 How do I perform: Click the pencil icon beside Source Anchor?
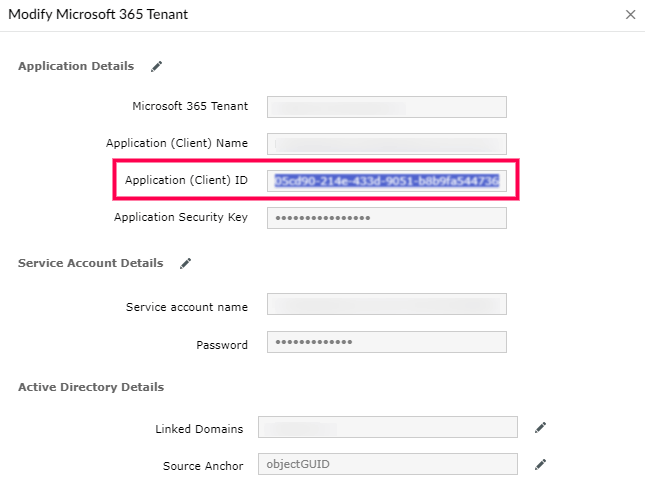pos(540,464)
